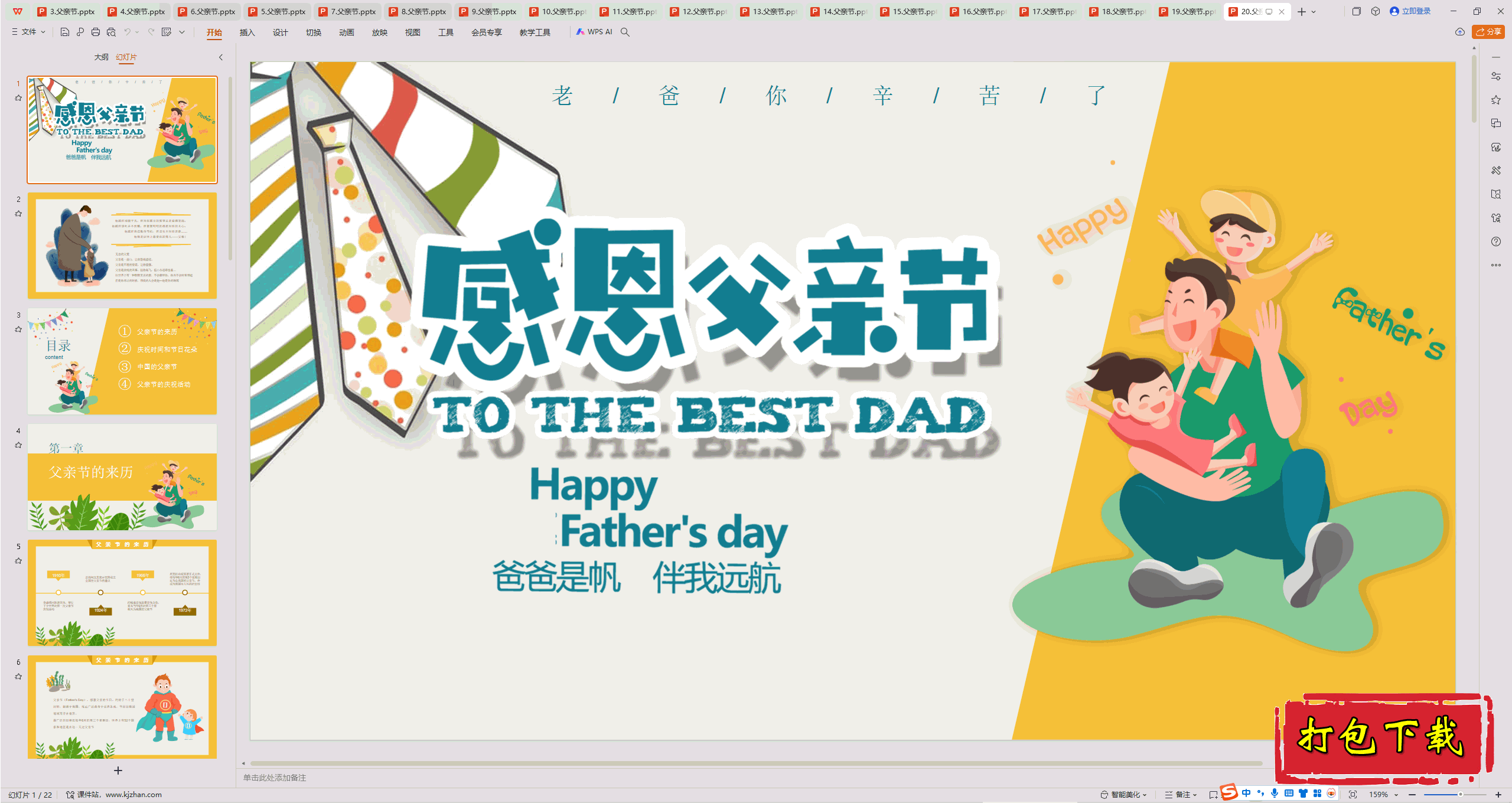This screenshot has width=1512, height=803.
Task: Open WPS AI assistant
Action: point(594,32)
